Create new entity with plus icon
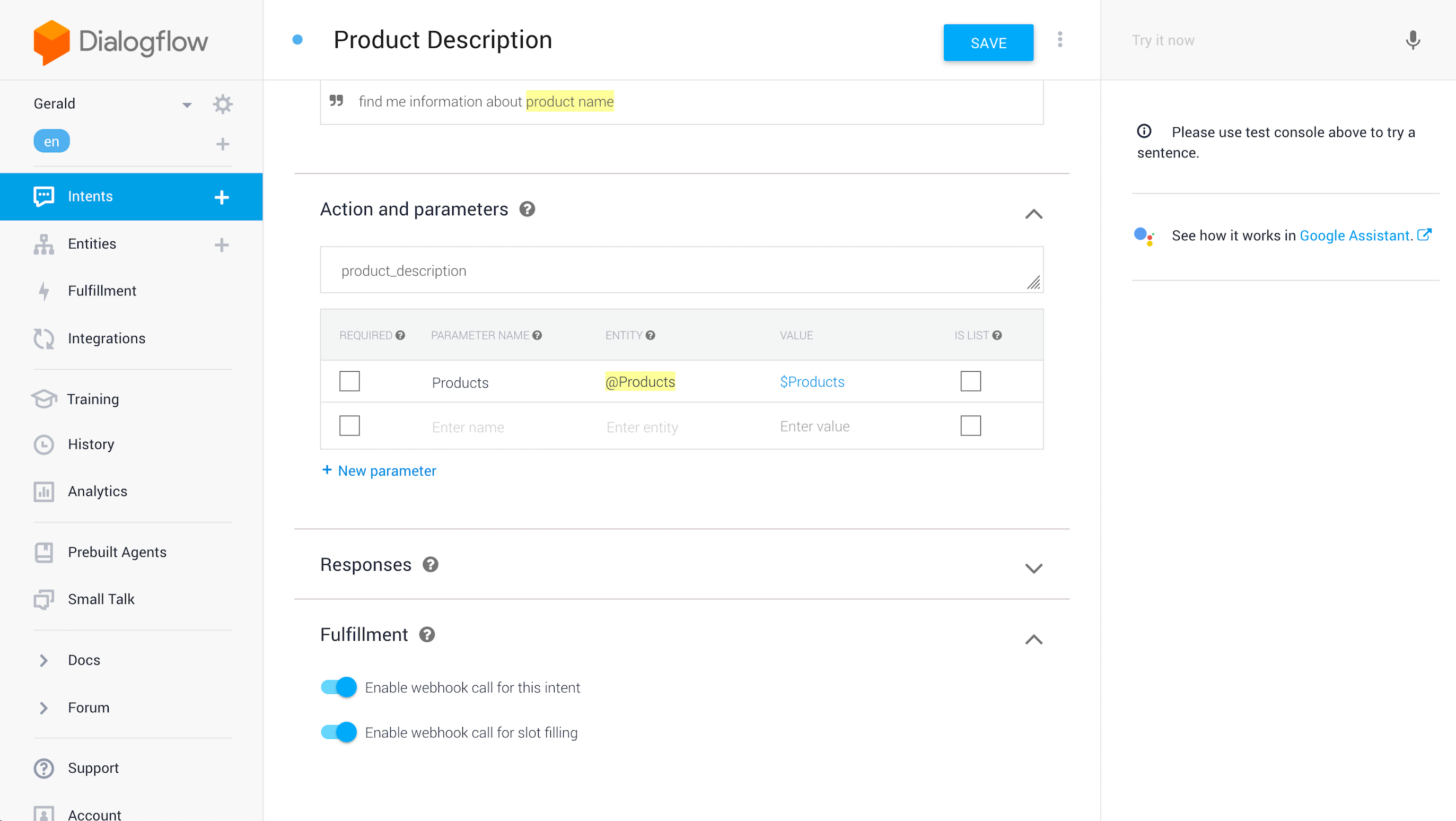Image resolution: width=1456 pixels, height=821 pixels. 222,245
